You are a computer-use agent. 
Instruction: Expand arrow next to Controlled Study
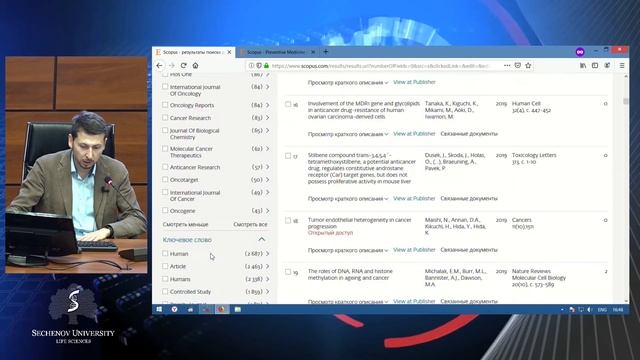click(268, 291)
